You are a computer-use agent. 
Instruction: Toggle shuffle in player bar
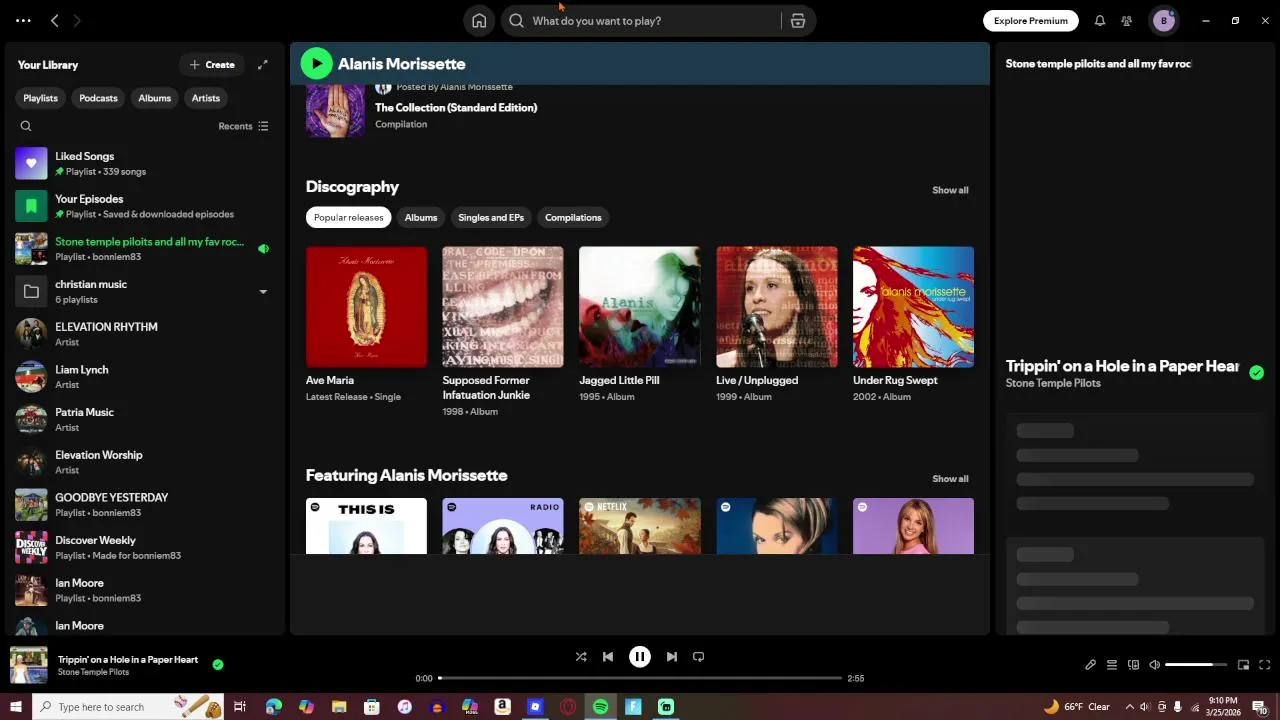(x=581, y=657)
